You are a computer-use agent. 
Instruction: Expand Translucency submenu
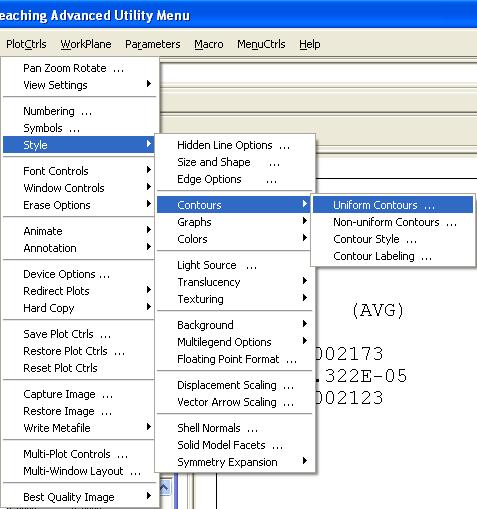pos(235,282)
